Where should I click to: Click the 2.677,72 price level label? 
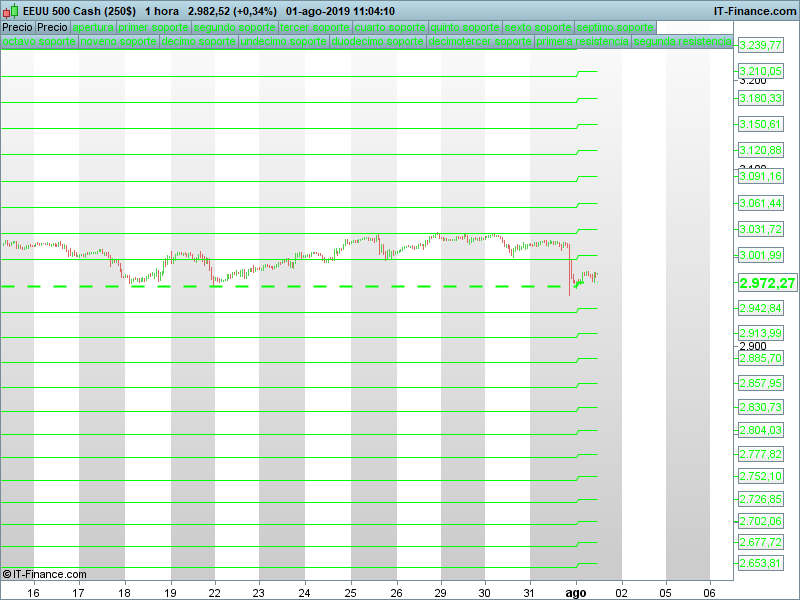tap(761, 542)
